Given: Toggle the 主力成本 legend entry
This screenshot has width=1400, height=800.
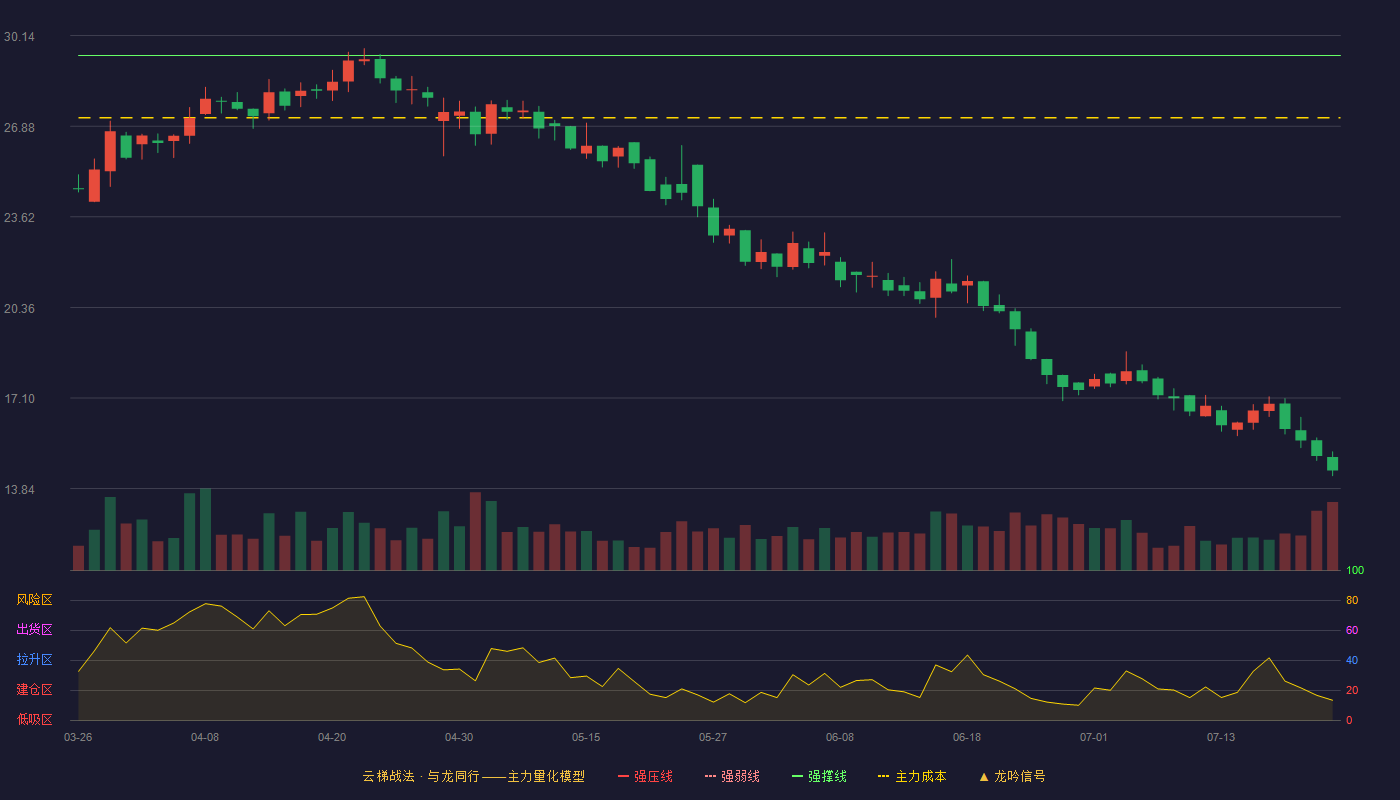Looking at the screenshot, I should pos(912,776).
